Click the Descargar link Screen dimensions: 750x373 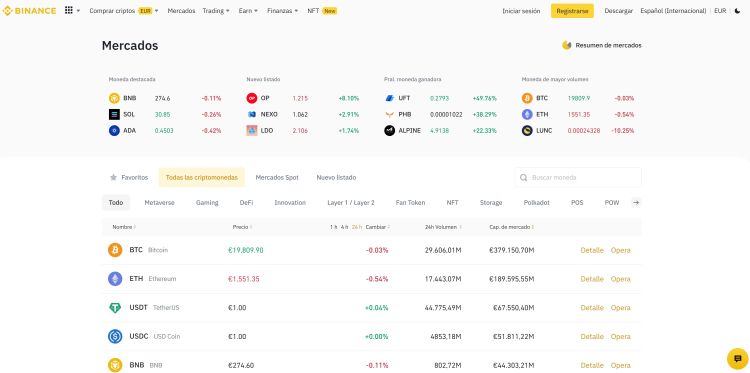point(618,11)
